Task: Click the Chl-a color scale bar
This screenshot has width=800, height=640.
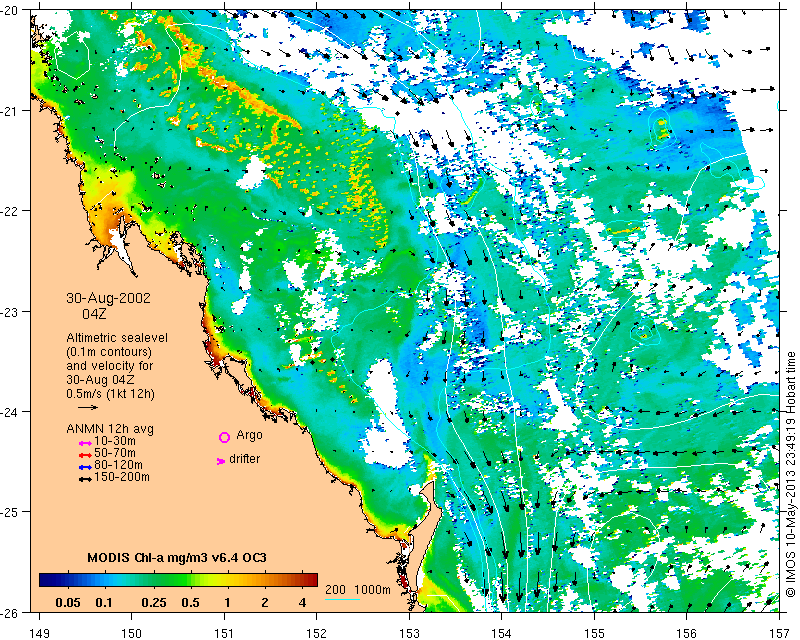Action: coord(179,580)
